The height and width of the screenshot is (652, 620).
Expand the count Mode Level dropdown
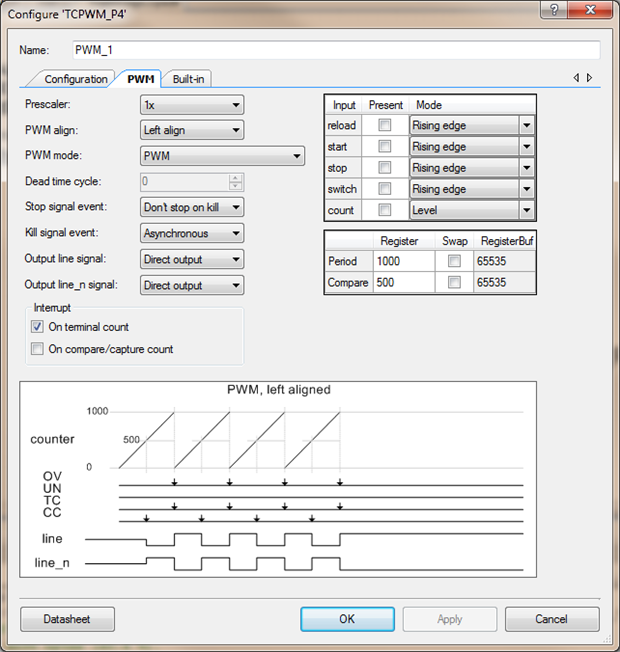(x=526, y=211)
